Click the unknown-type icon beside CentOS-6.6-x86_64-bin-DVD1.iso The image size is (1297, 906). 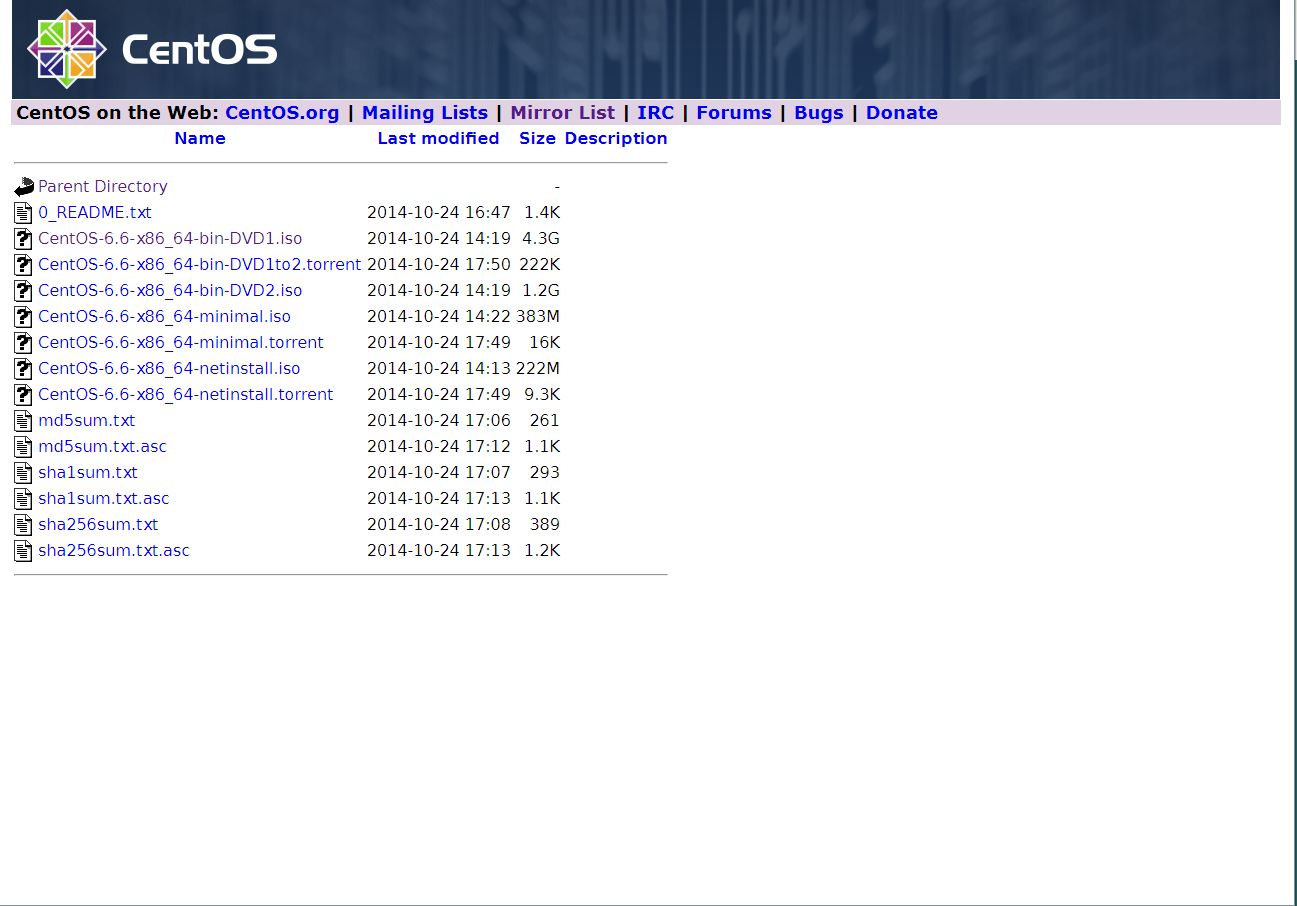(23, 238)
